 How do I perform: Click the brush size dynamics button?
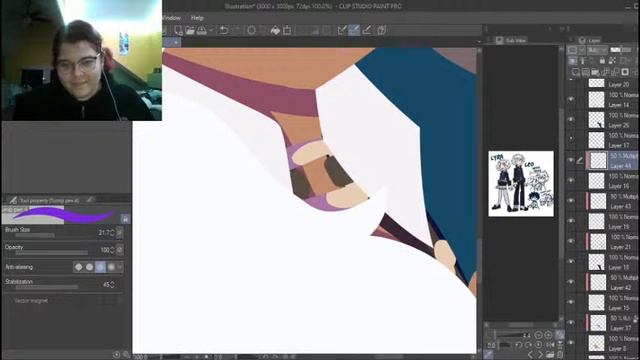(120, 232)
